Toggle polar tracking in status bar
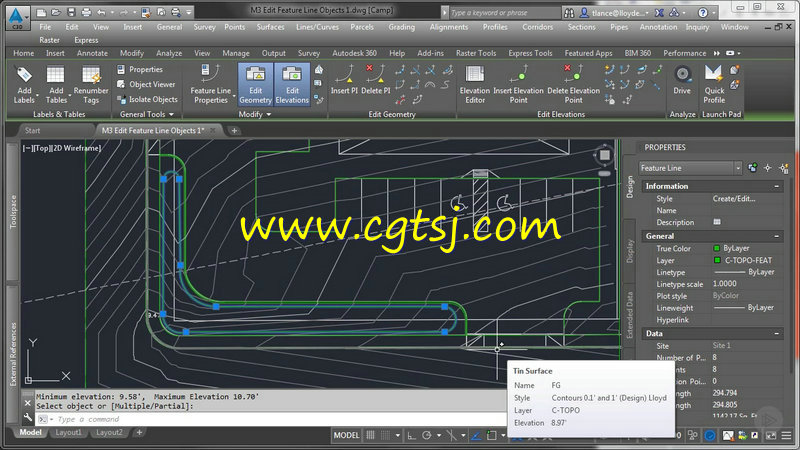The width and height of the screenshot is (800, 450). tap(427, 435)
